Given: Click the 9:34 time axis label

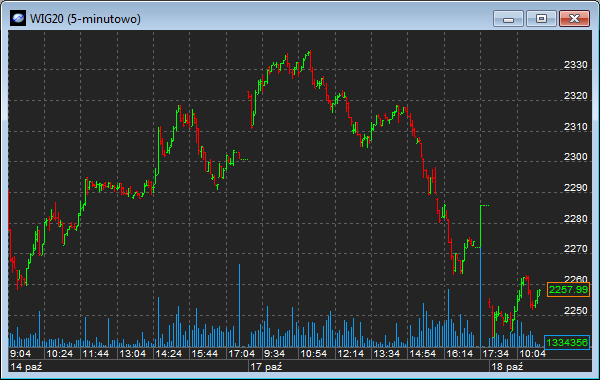Looking at the screenshot, I should (274, 354).
